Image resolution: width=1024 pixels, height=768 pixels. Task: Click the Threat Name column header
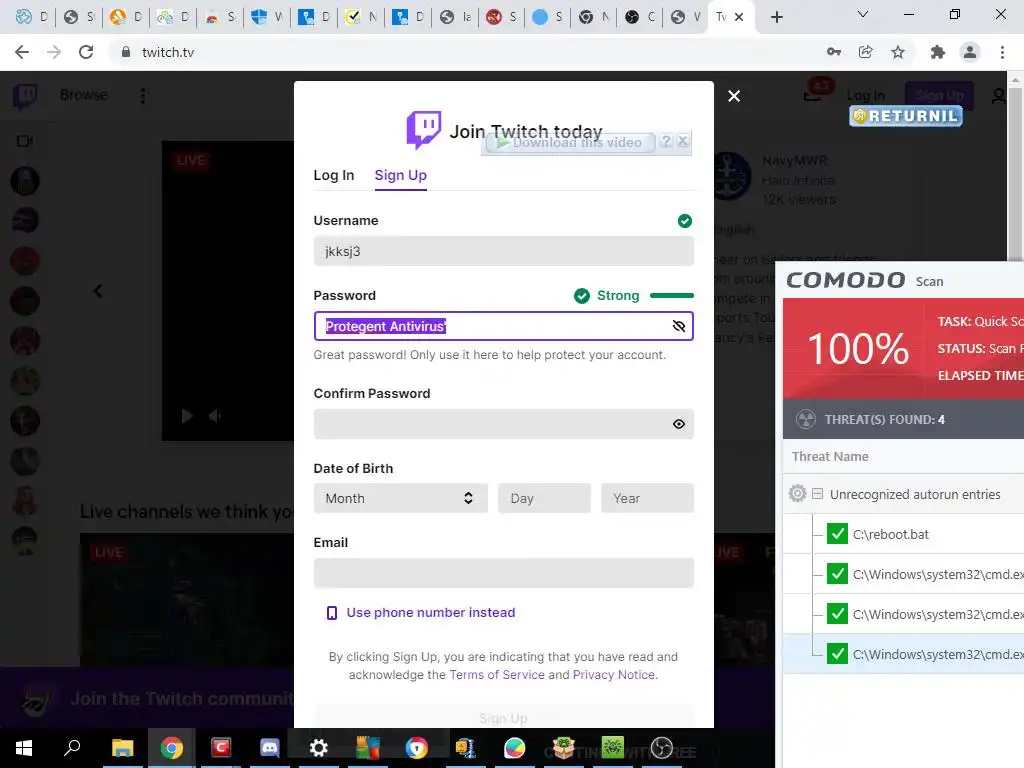(830, 456)
